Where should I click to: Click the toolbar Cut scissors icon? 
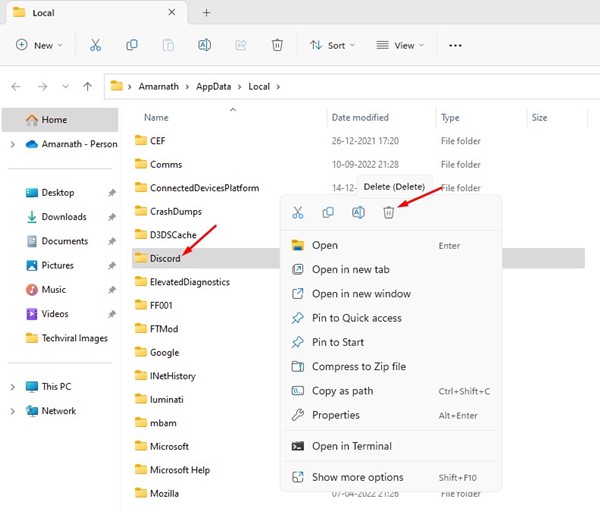[x=95, y=45]
